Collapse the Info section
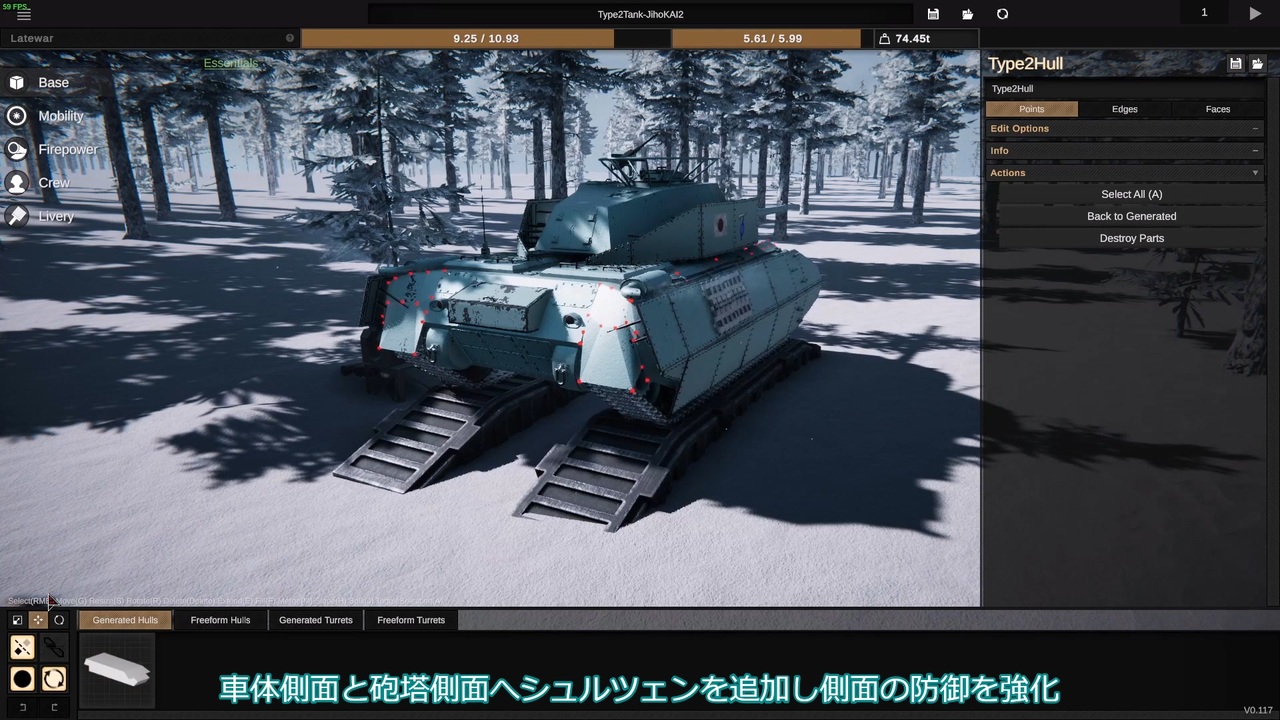The height and width of the screenshot is (720, 1280). coord(1255,150)
